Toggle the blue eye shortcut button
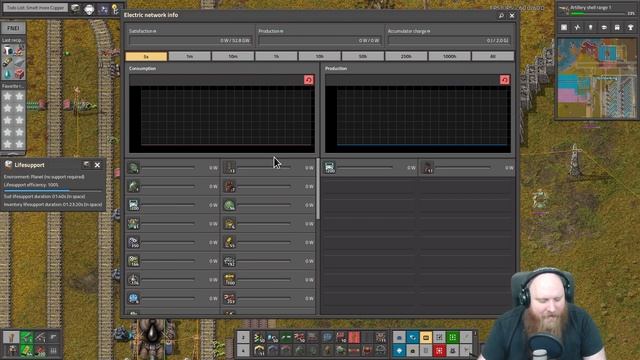The height and width of the screenshot is (360, 640). [x=412, y=337]
